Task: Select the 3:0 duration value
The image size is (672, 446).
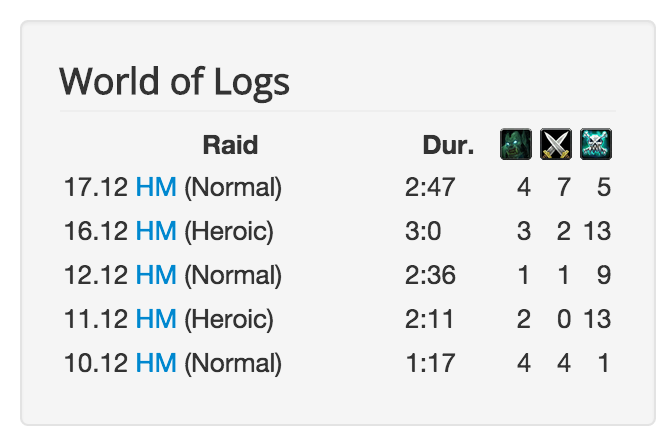Action: (423, 231)
